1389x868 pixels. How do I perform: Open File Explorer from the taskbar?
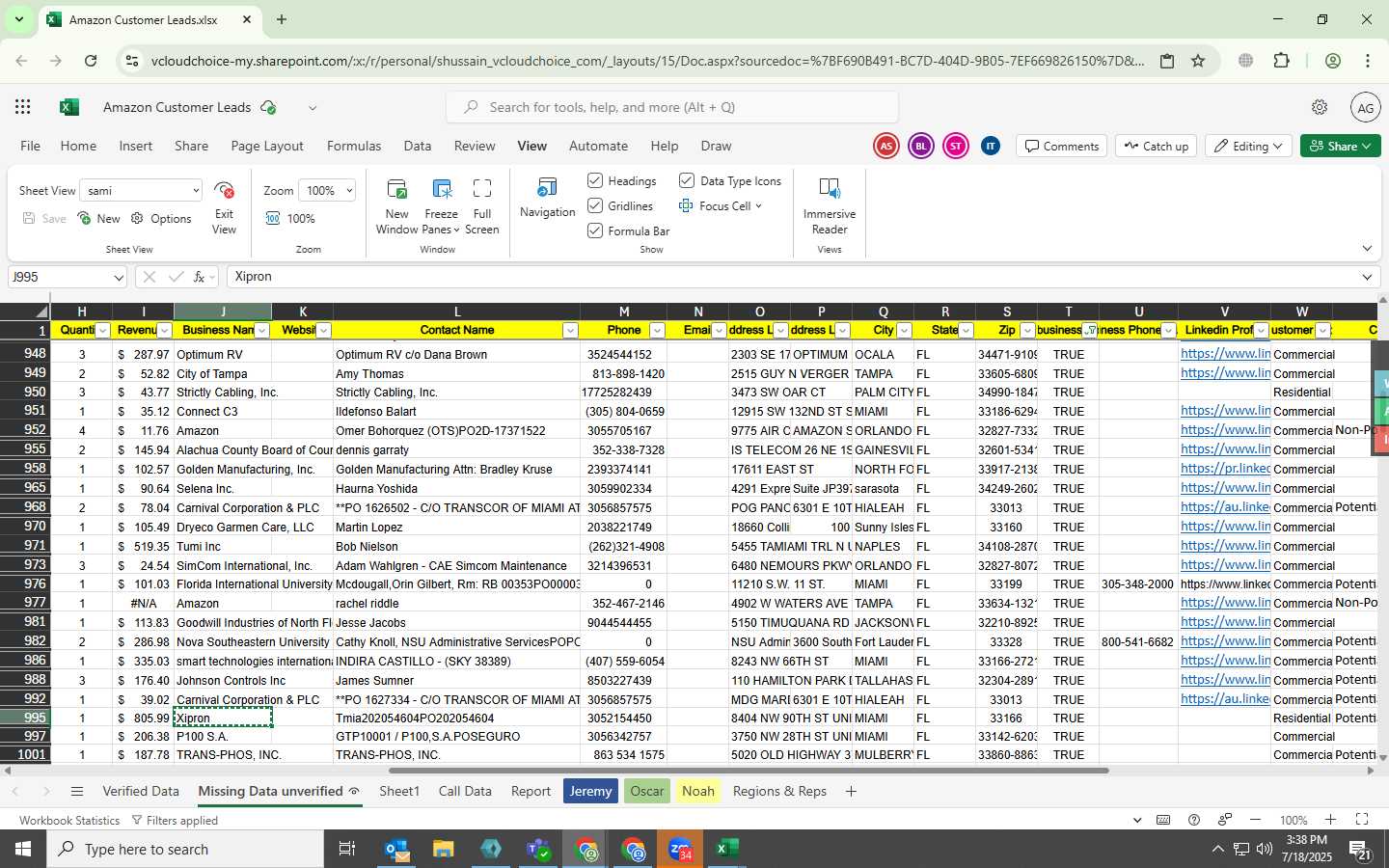click(444, 849)
